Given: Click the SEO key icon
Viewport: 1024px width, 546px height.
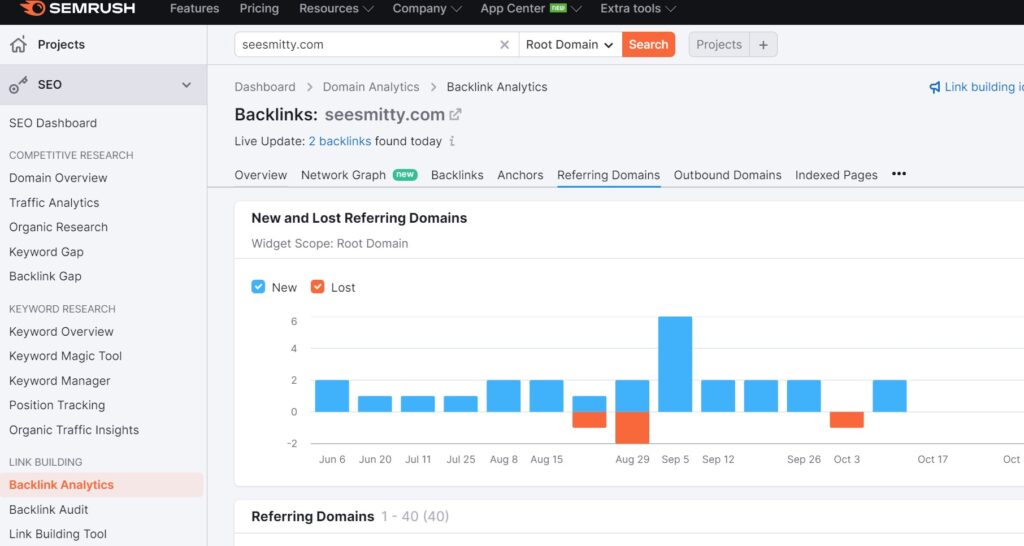Looking at the screenshot, I should (18, 85).
